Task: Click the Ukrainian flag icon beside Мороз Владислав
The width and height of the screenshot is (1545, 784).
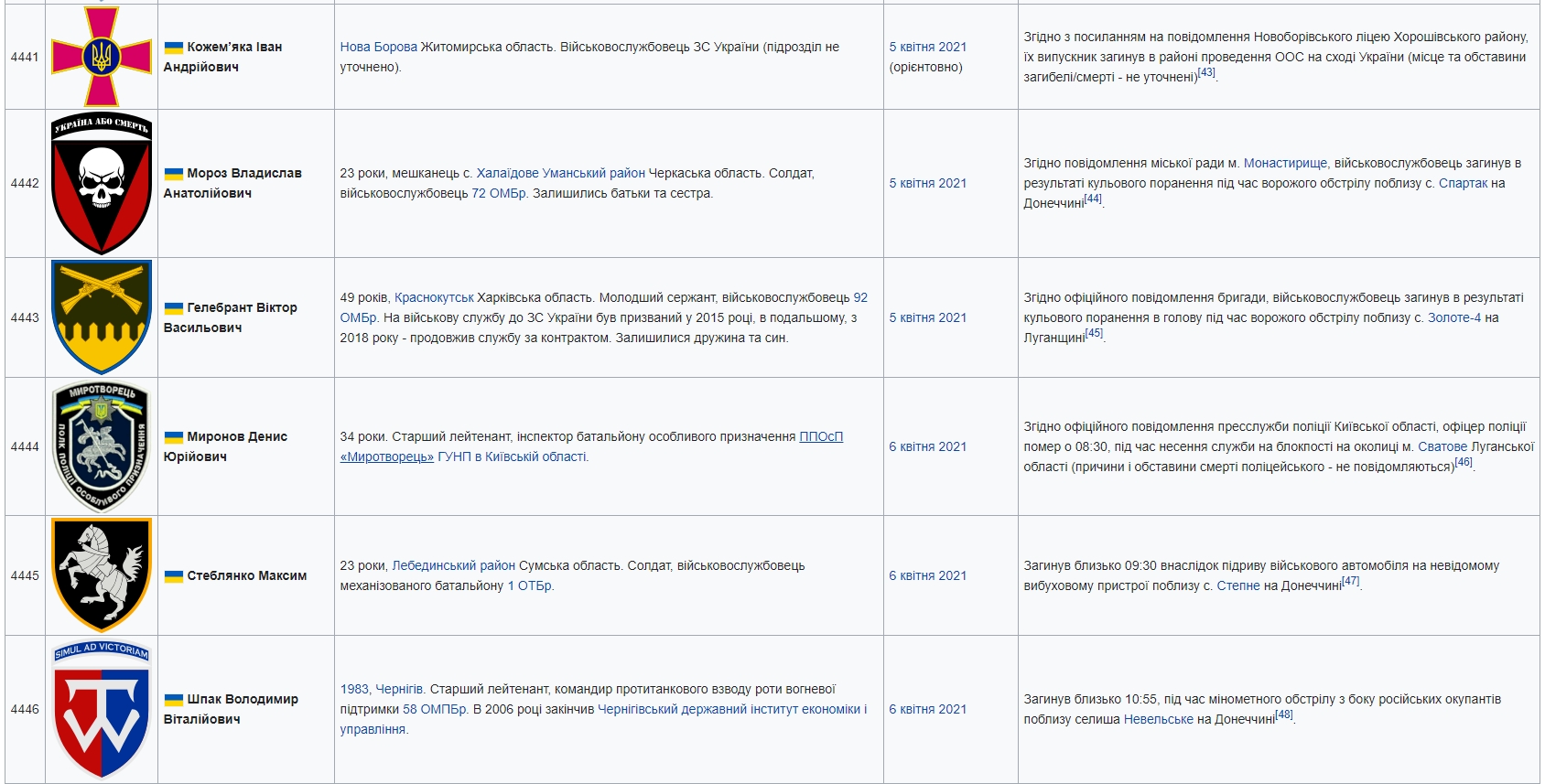Action: [173, 174]
